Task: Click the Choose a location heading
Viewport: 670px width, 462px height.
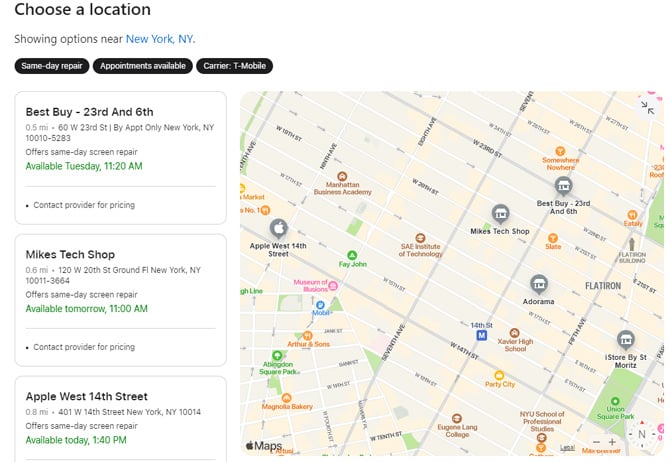Action: click(x=82, y=9)
